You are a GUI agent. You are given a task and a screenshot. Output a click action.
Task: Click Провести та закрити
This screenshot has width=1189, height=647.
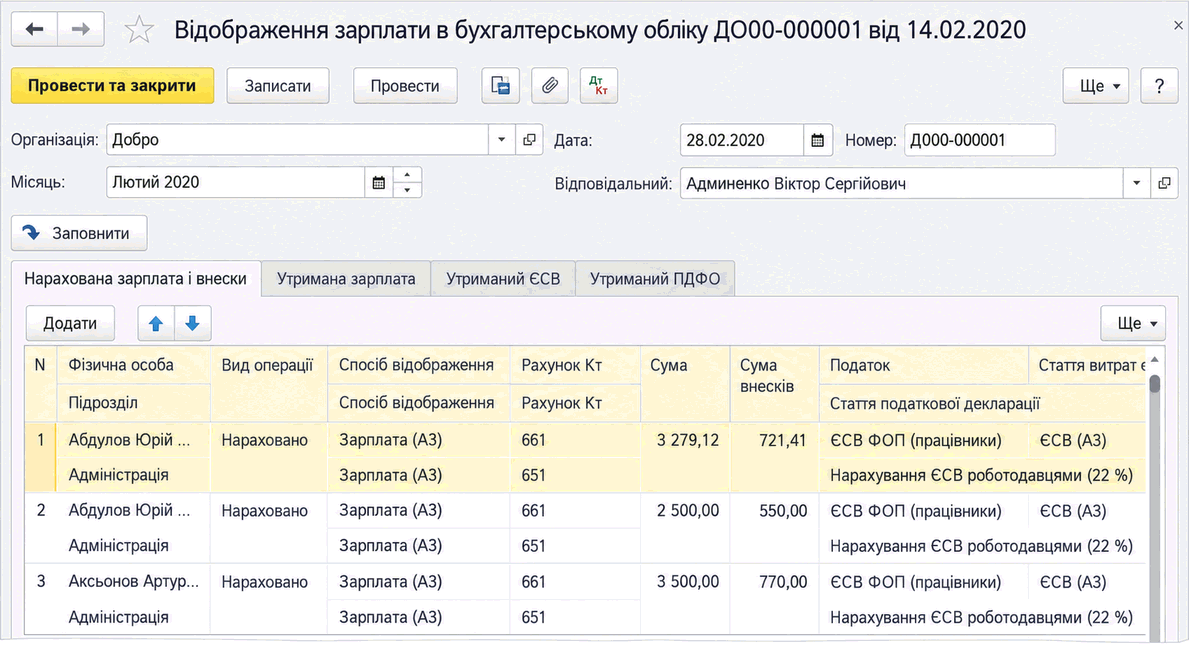point(112,86)
